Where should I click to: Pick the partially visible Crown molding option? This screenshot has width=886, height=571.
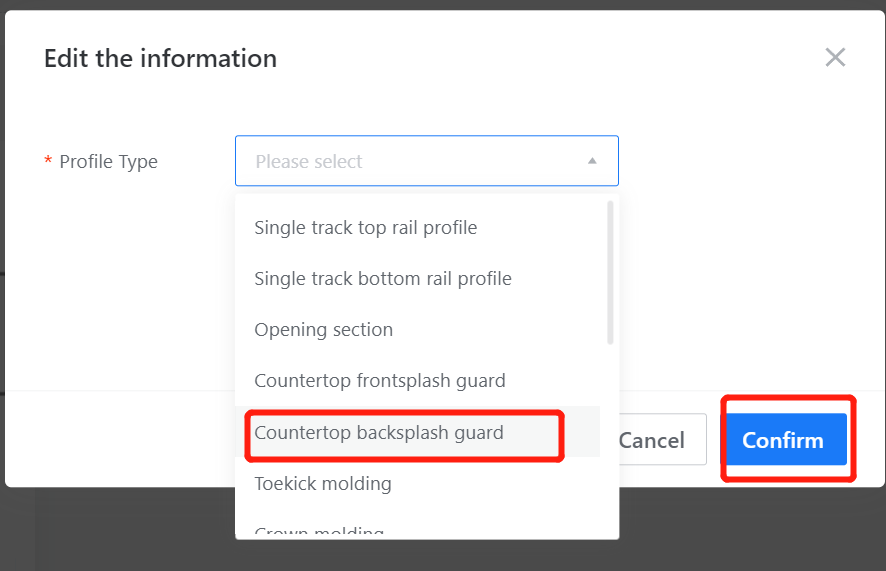tap(318, 532)
